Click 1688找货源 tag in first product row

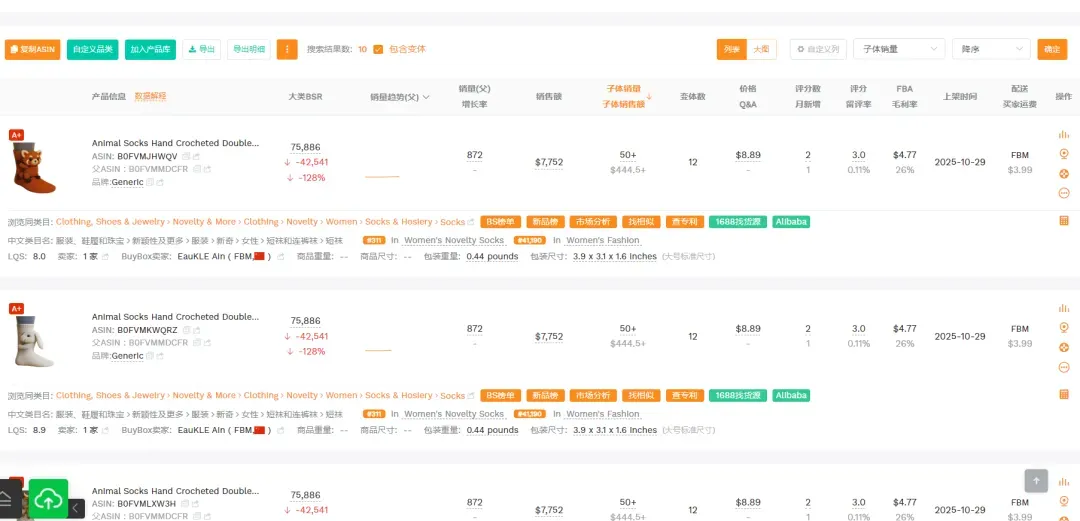tap(738, 222)
